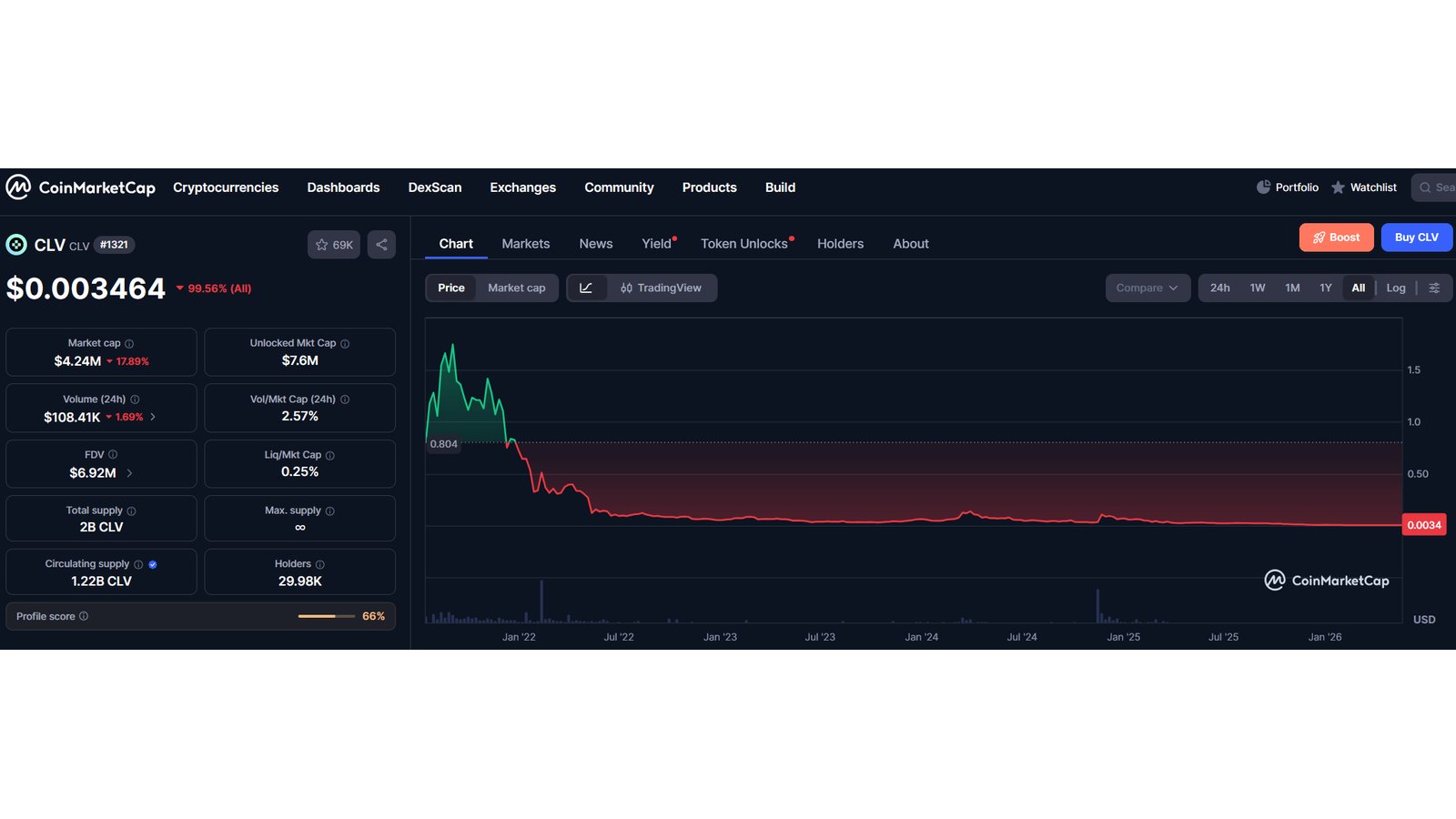Show Unlocked Mkt Cap info icon
Viewport: 1456px width, 819px height.
point(345,344)
